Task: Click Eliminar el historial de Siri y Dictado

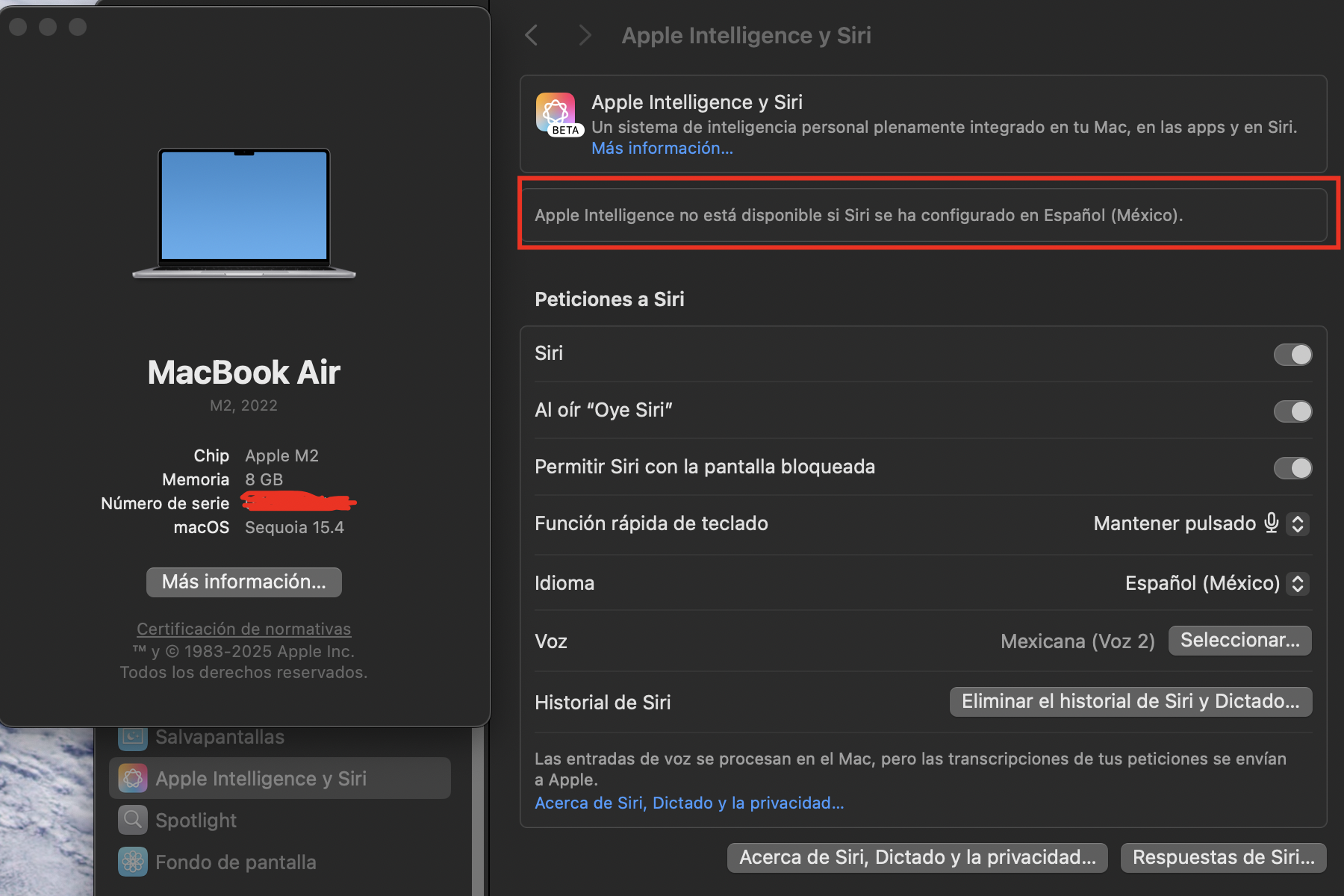Action: (1130, 701)
